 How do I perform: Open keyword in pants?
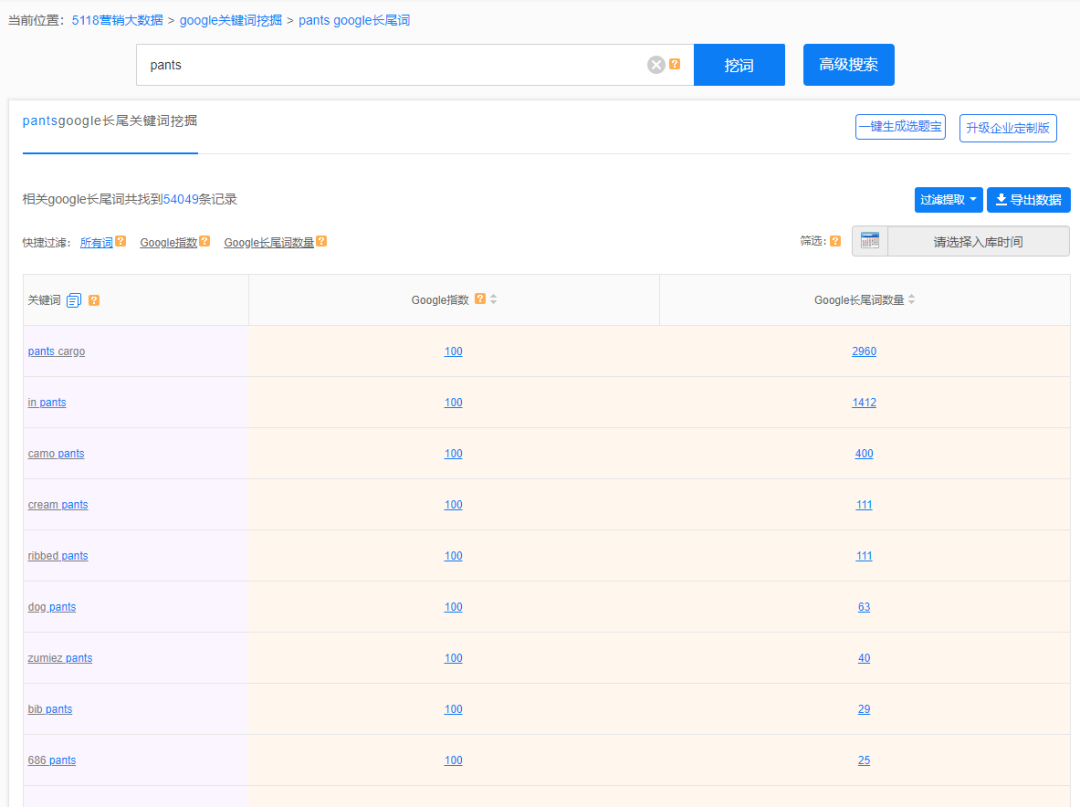47,402
